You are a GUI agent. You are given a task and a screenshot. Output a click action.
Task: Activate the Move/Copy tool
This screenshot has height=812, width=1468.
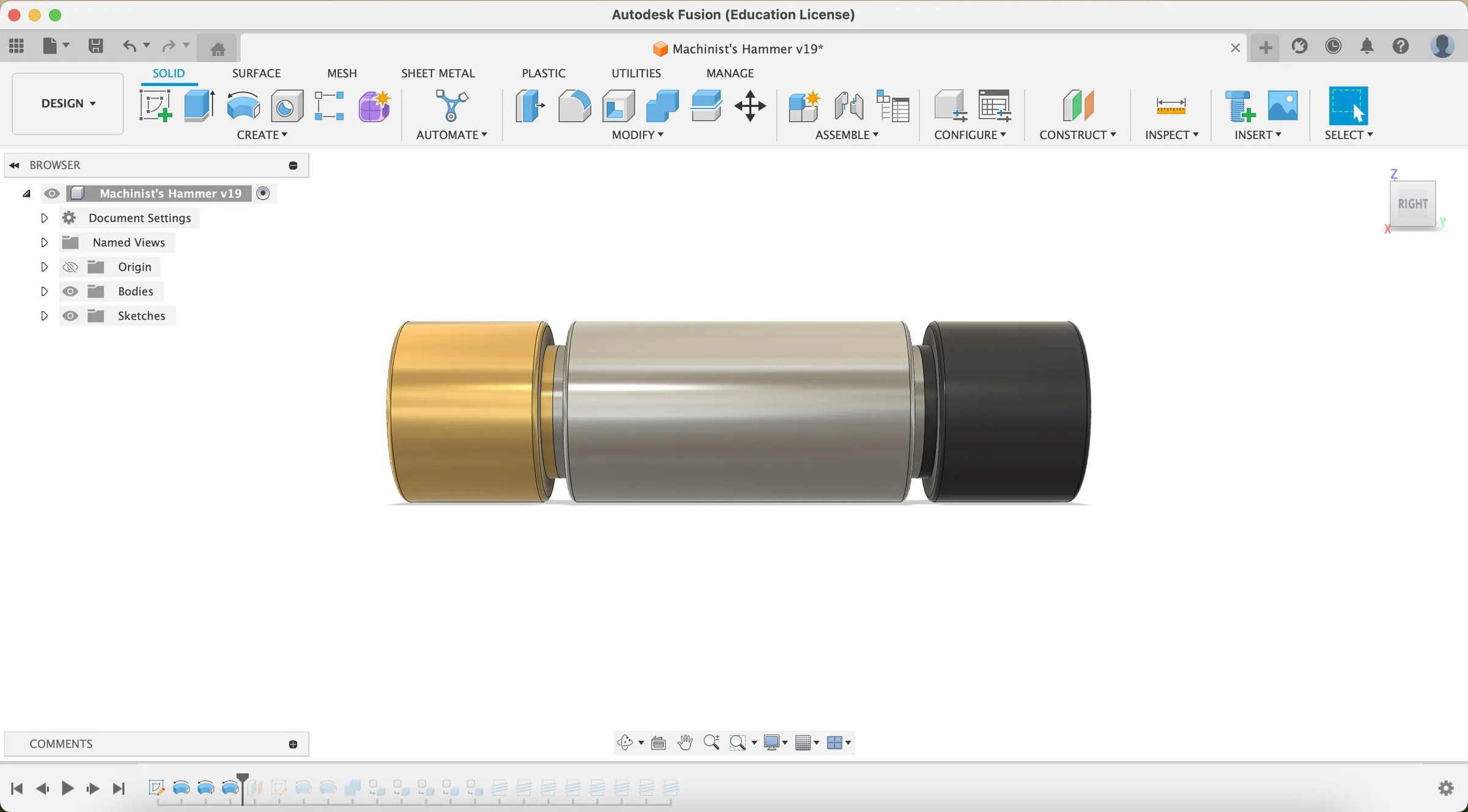(749, 105)
